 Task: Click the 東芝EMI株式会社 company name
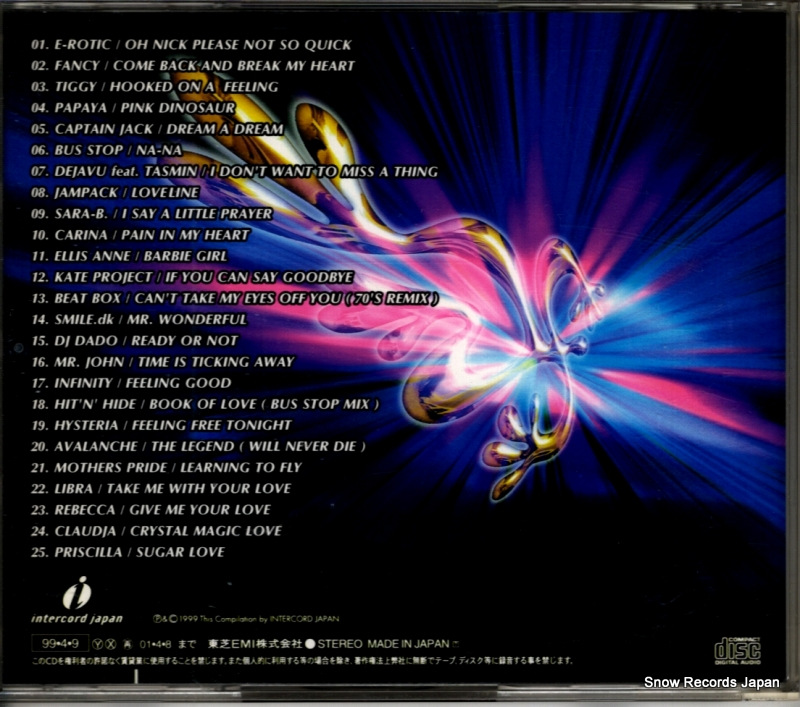pyautogui.click(x=255, y=644)
